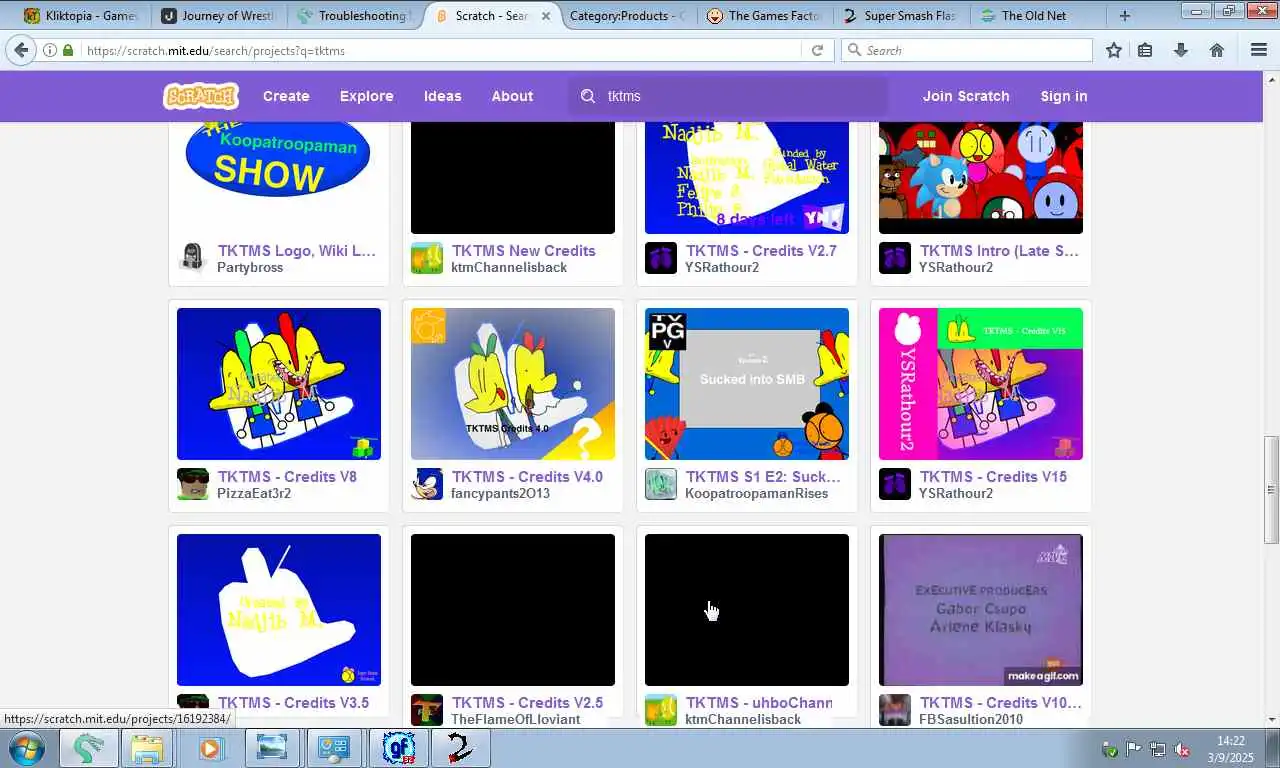Click PizzaEat3r2 avatar
The width and height of the screenshot is (1280, 768).
click(193, 484)
